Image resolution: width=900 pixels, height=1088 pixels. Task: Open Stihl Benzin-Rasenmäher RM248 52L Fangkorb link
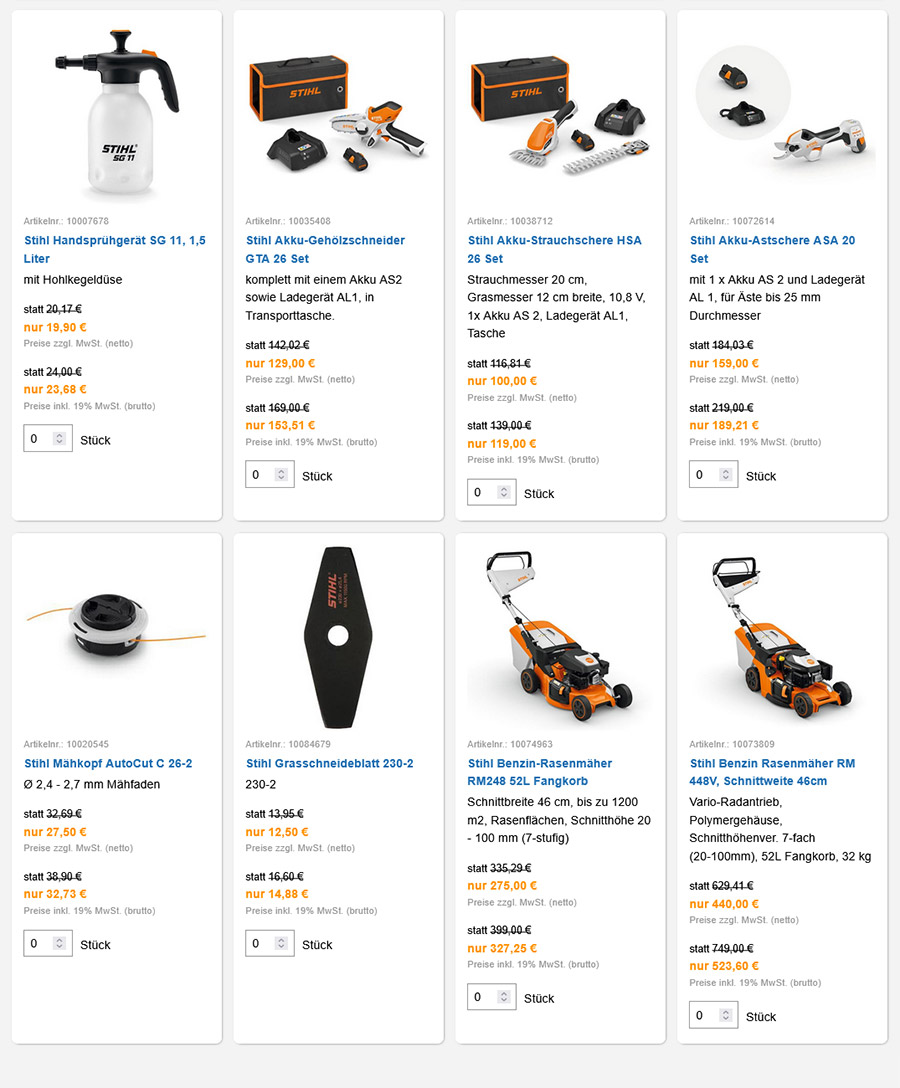coord(539,772)
